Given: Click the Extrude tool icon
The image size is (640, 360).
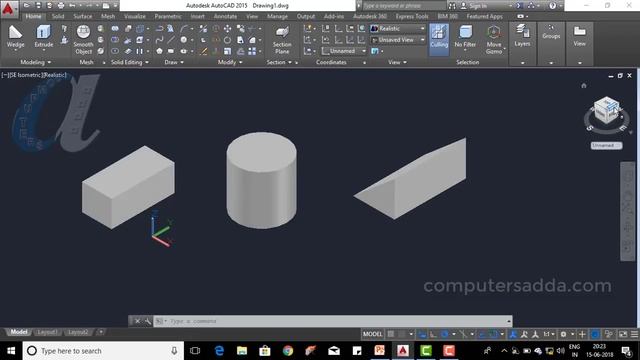Looking at the screenshot, I should [43, 33].
